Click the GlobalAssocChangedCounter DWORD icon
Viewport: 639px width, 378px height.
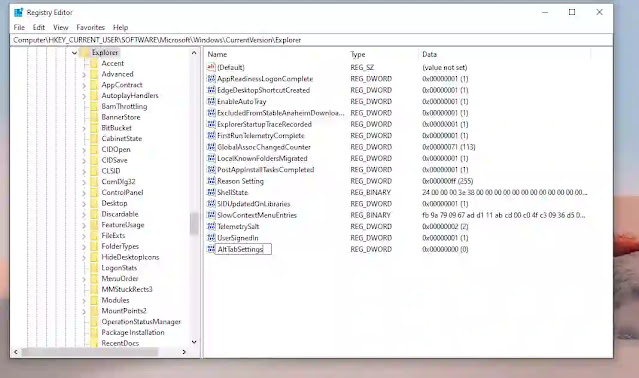coord(211,147)
